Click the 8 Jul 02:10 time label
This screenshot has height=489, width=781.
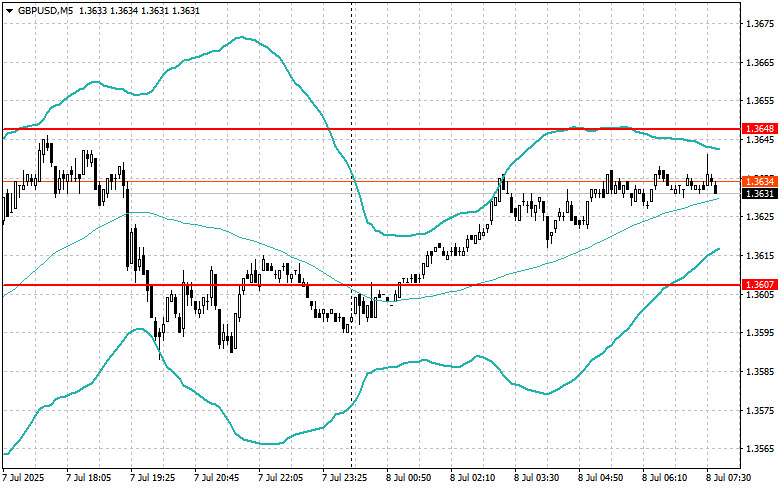pyautogui.click(x=473, y=478)
